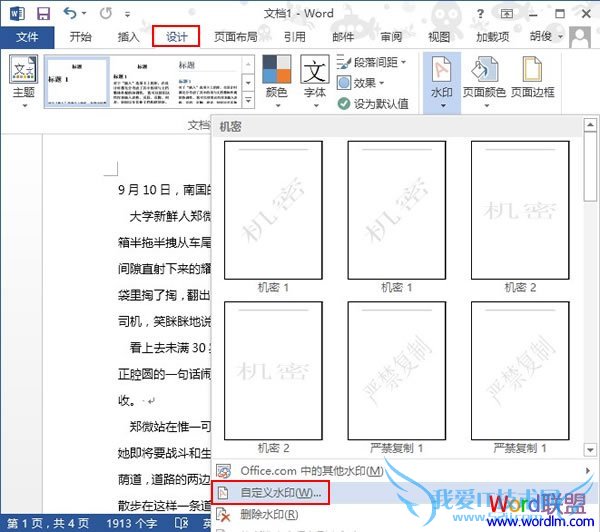Open the 颜色 theme colors palette

click(x=276, y=81)
